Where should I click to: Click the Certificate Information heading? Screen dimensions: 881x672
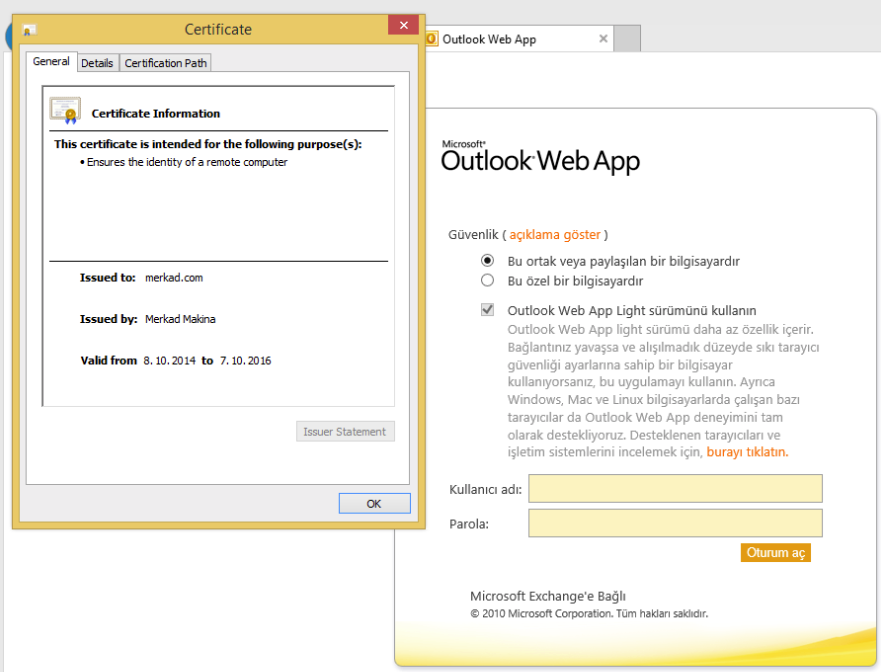pos(156,113)
